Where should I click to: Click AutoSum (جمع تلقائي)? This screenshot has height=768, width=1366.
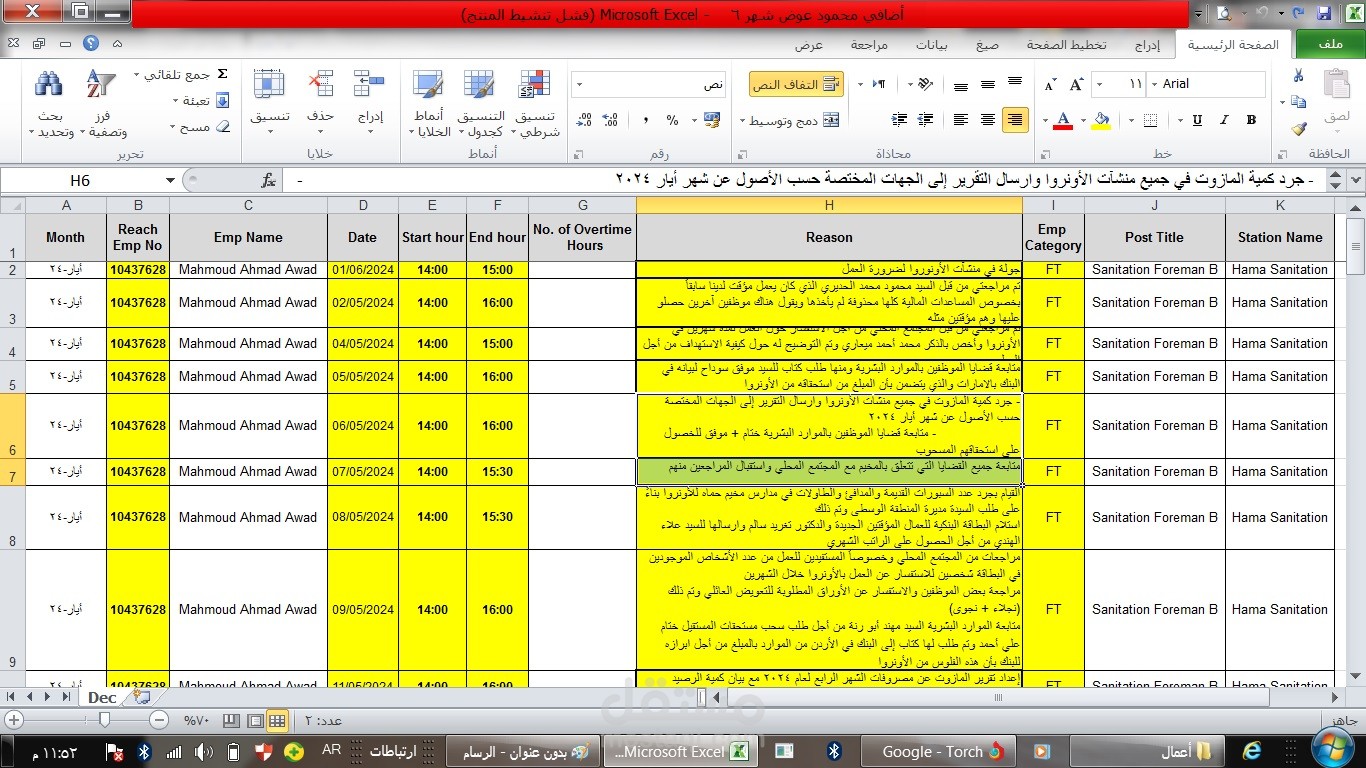click(x=182, y=75)
